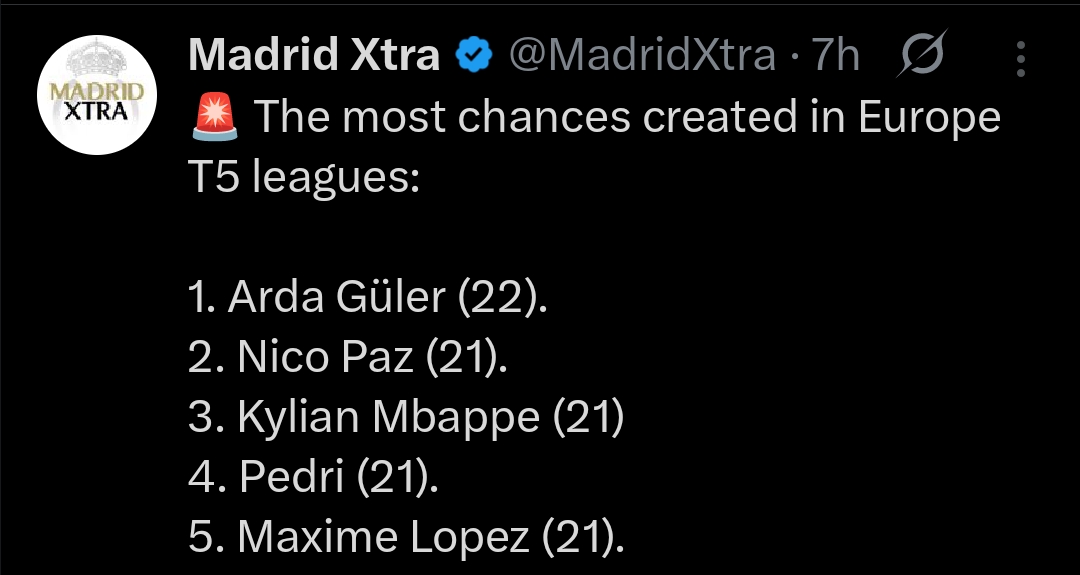Viewport: 1080px width, 575px height.
Task: Click the text 'The most chances created in Europe'
Action: point(627,117)
